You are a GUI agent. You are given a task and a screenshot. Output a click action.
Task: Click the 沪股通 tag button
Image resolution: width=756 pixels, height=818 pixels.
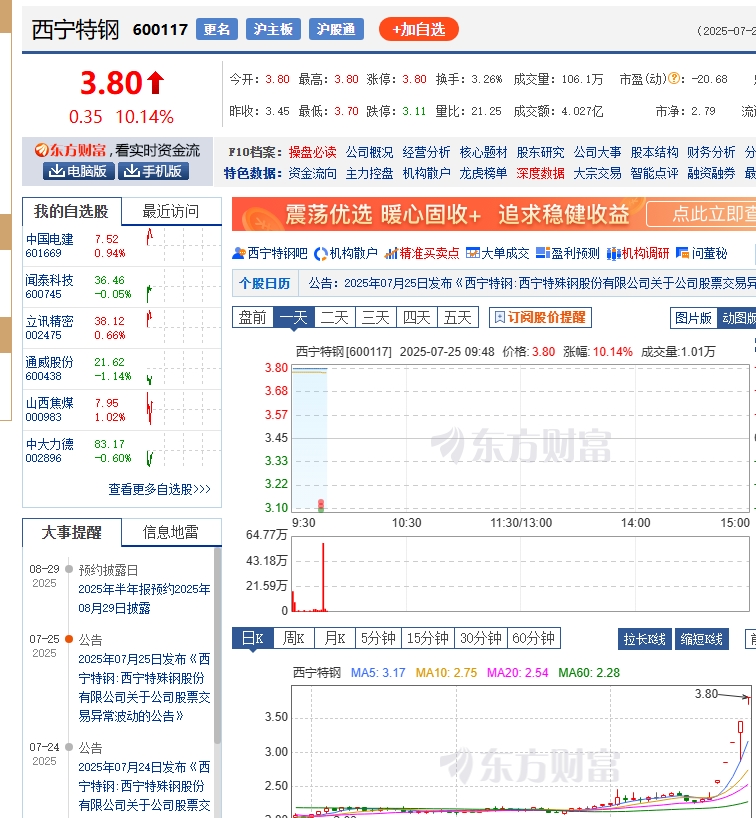[336, 29]
